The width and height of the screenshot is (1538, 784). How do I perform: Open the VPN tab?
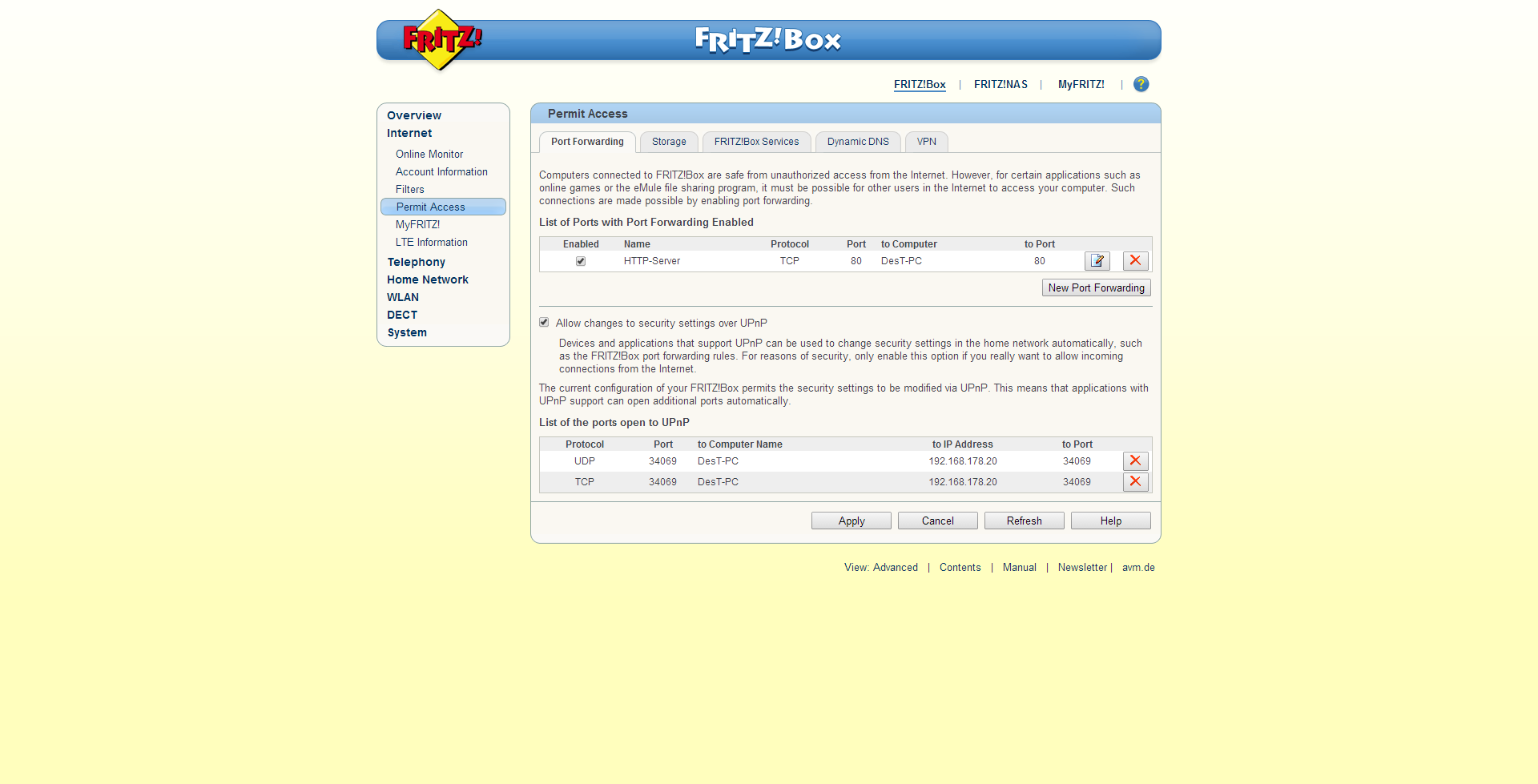926,142
